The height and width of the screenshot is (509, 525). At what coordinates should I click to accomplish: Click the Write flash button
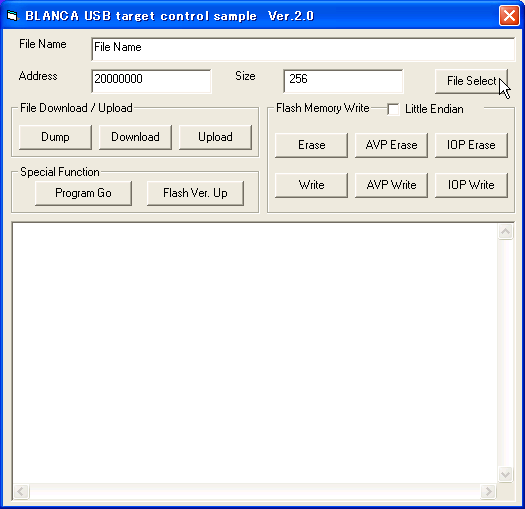[x=311, y=185]
